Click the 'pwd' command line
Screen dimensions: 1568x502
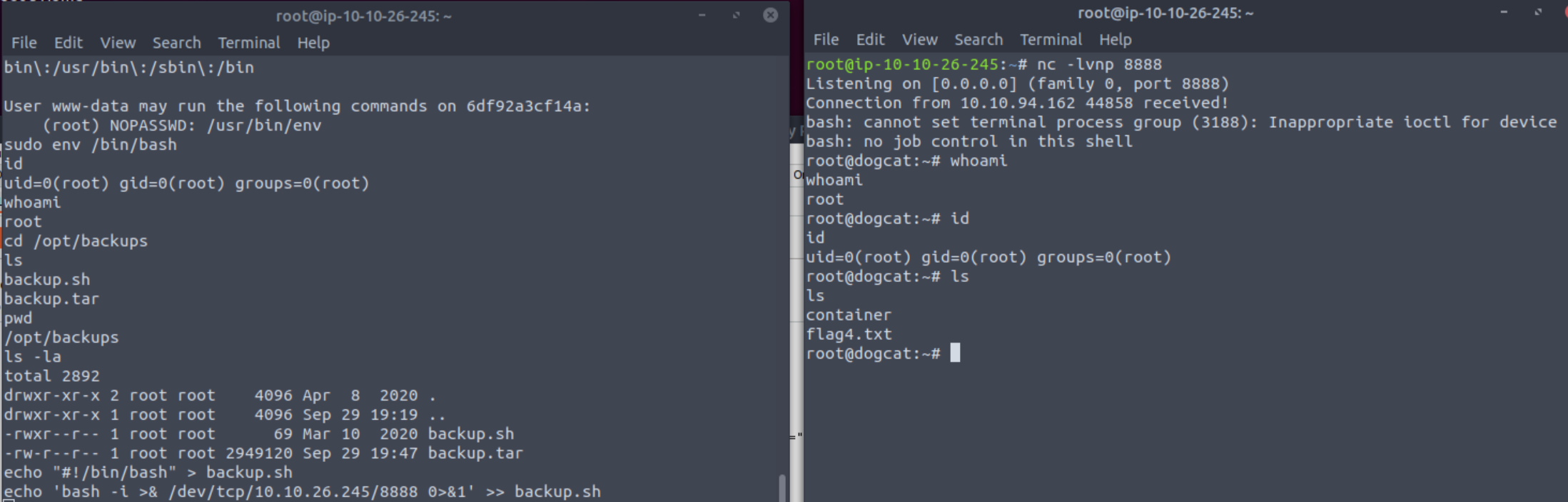click(18, 318)
